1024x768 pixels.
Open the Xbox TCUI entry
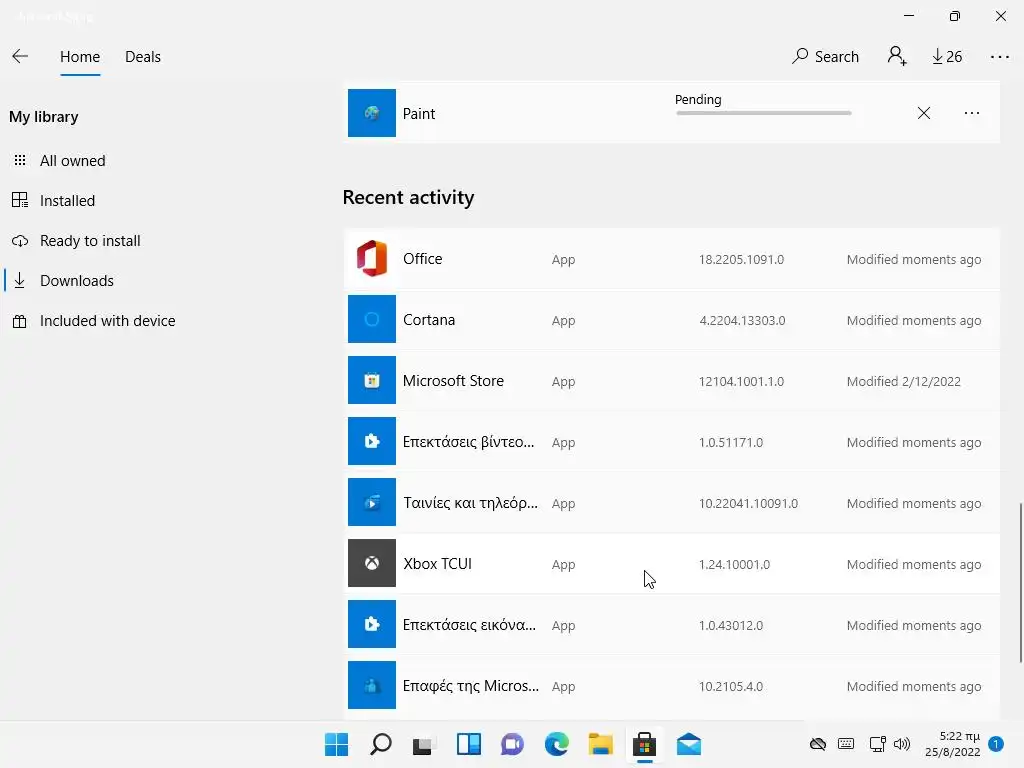(671, 564)
